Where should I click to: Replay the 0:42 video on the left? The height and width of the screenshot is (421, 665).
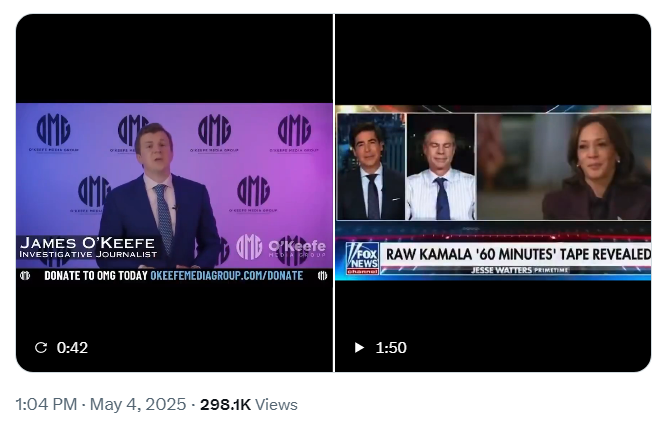click(41, 348)
